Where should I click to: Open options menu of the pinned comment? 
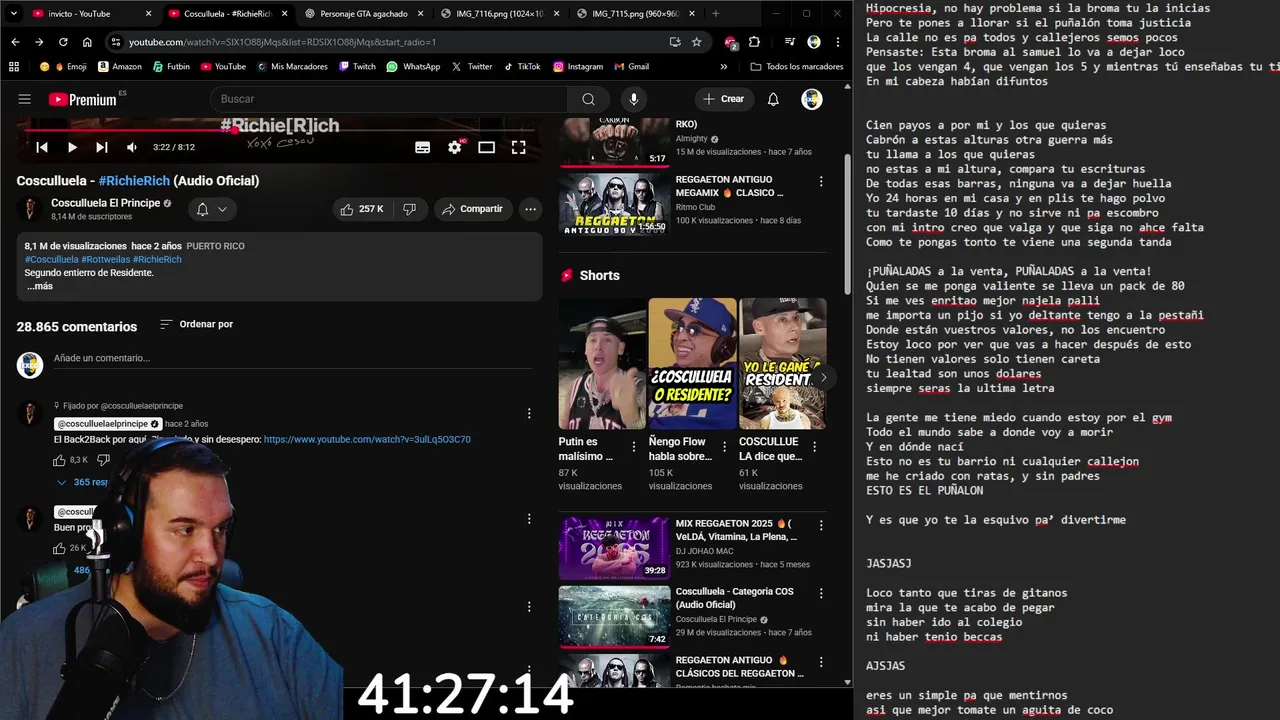tap(529, 413)
